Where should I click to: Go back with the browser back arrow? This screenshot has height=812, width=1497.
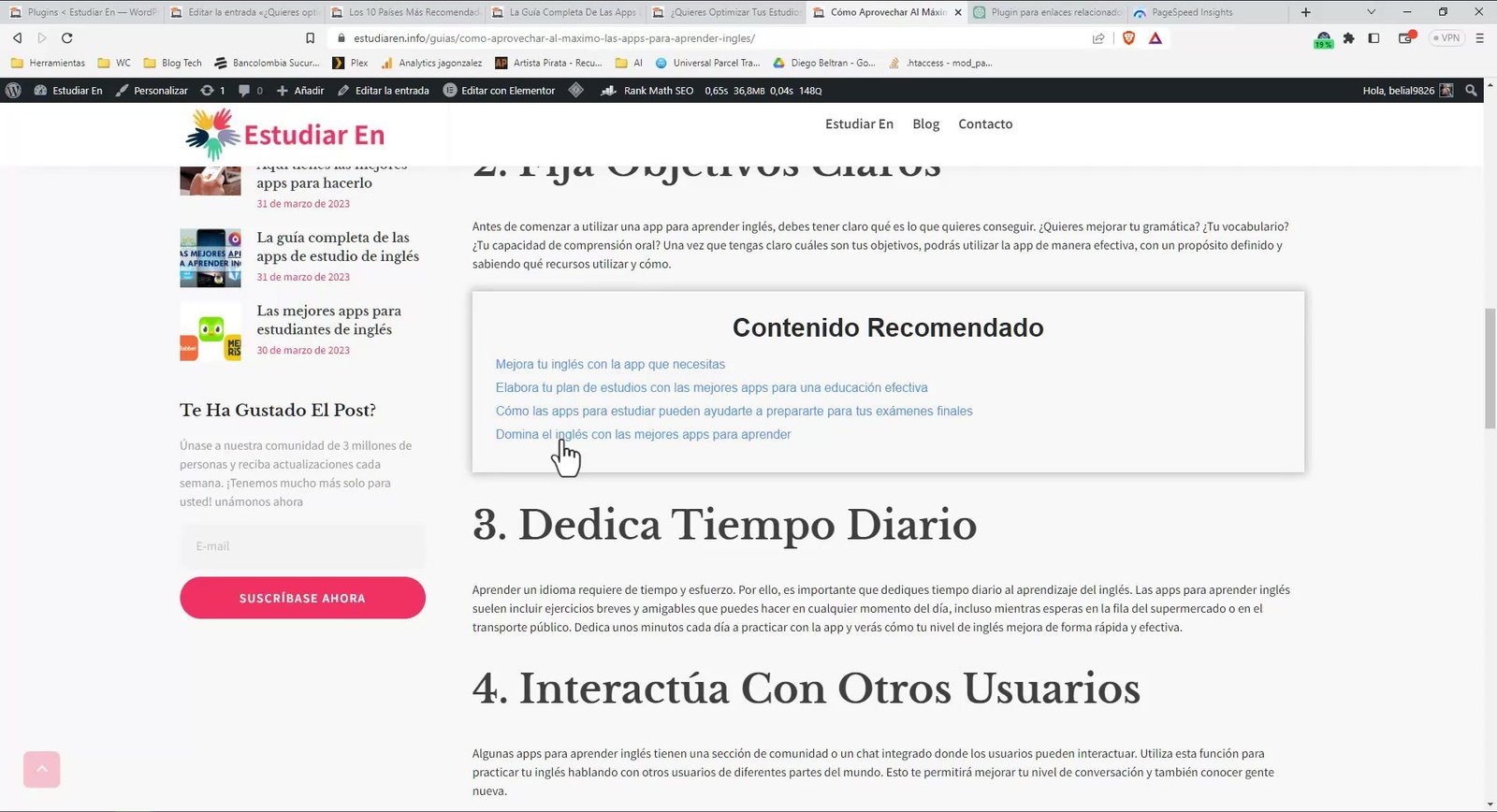[17, 38]
